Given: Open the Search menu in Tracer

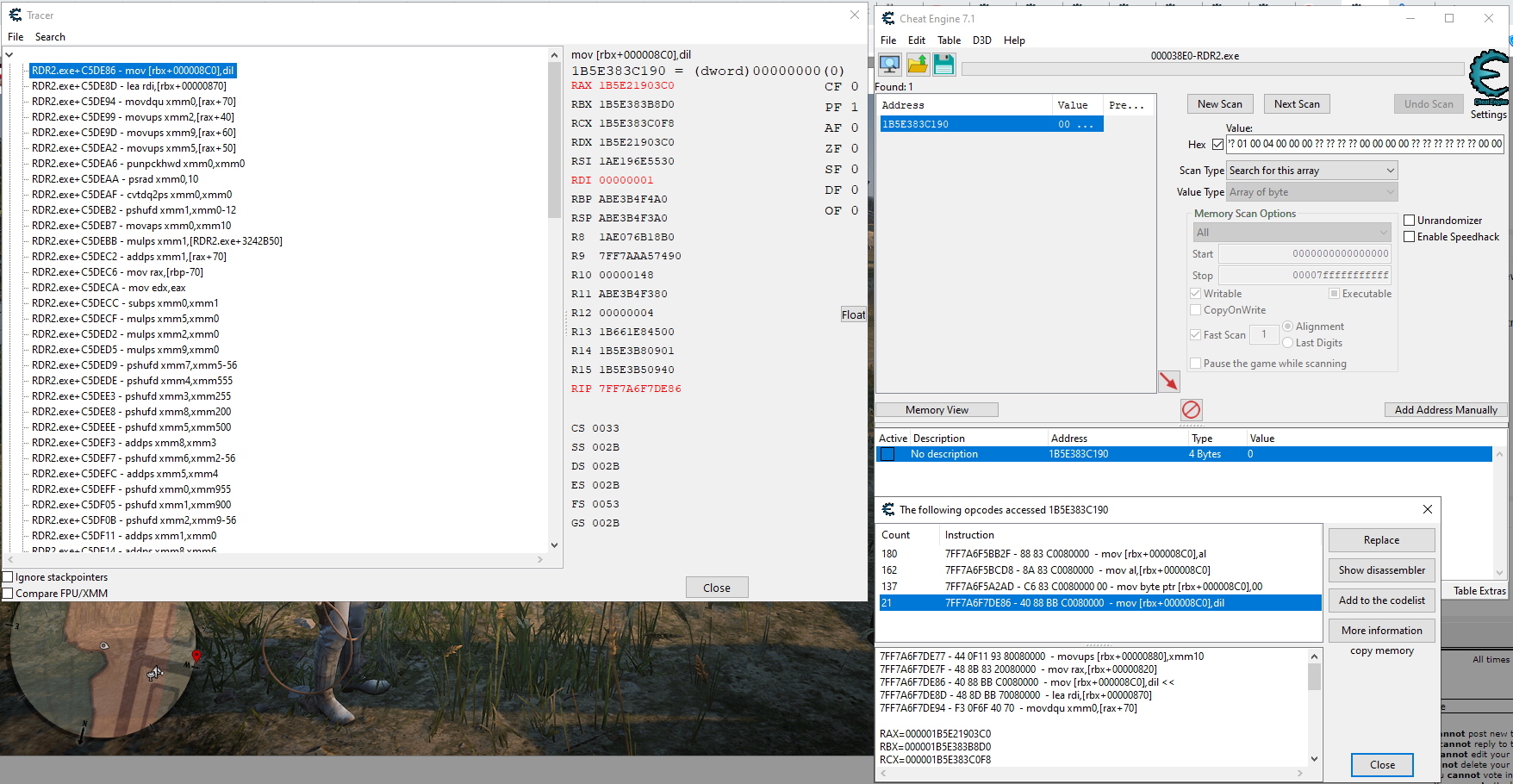Looking at the screenshot, I should (50, 37).
